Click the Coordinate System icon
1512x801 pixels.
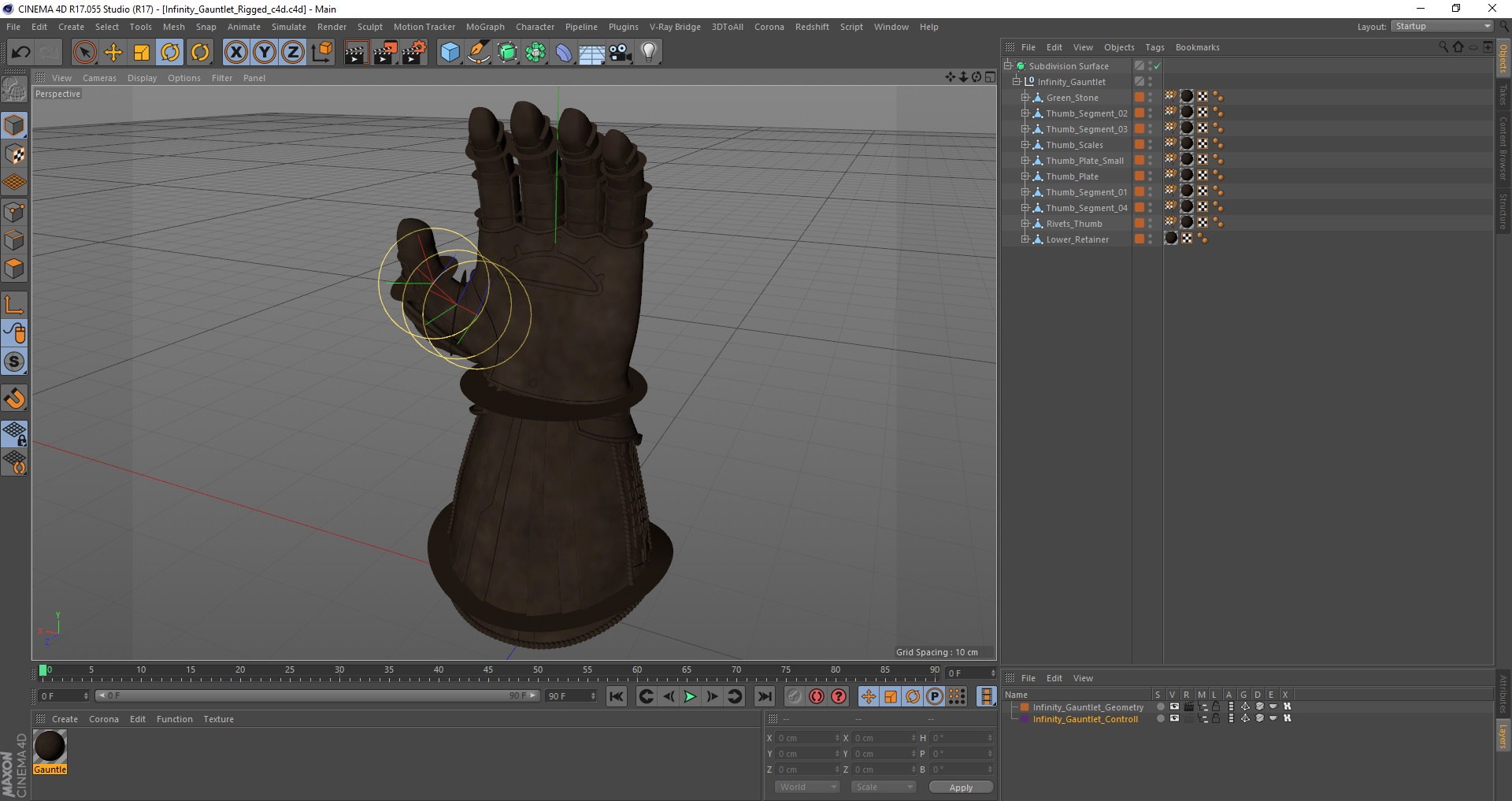tap(321, 53)
